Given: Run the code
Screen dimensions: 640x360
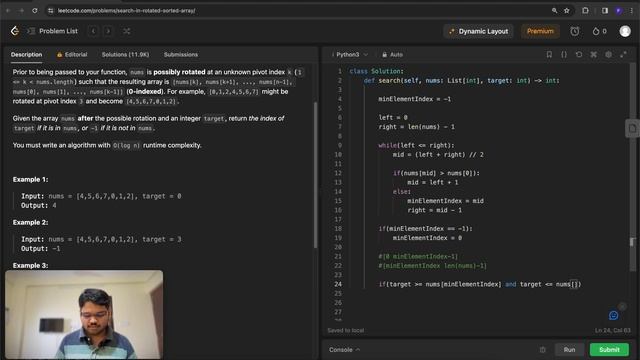Looking at the screenshot, I should [569, 350].
